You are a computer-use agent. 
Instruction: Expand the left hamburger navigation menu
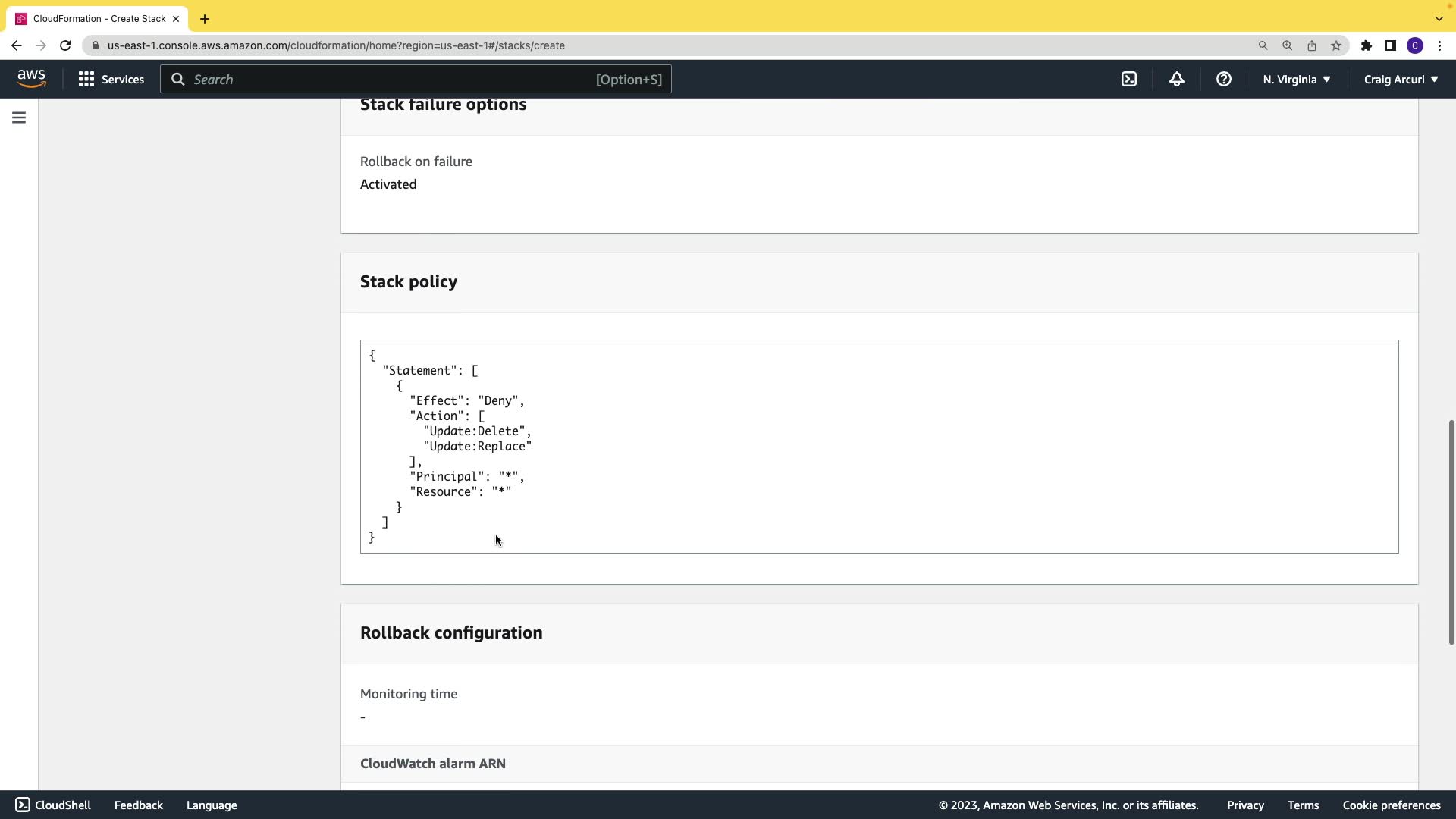19,118
